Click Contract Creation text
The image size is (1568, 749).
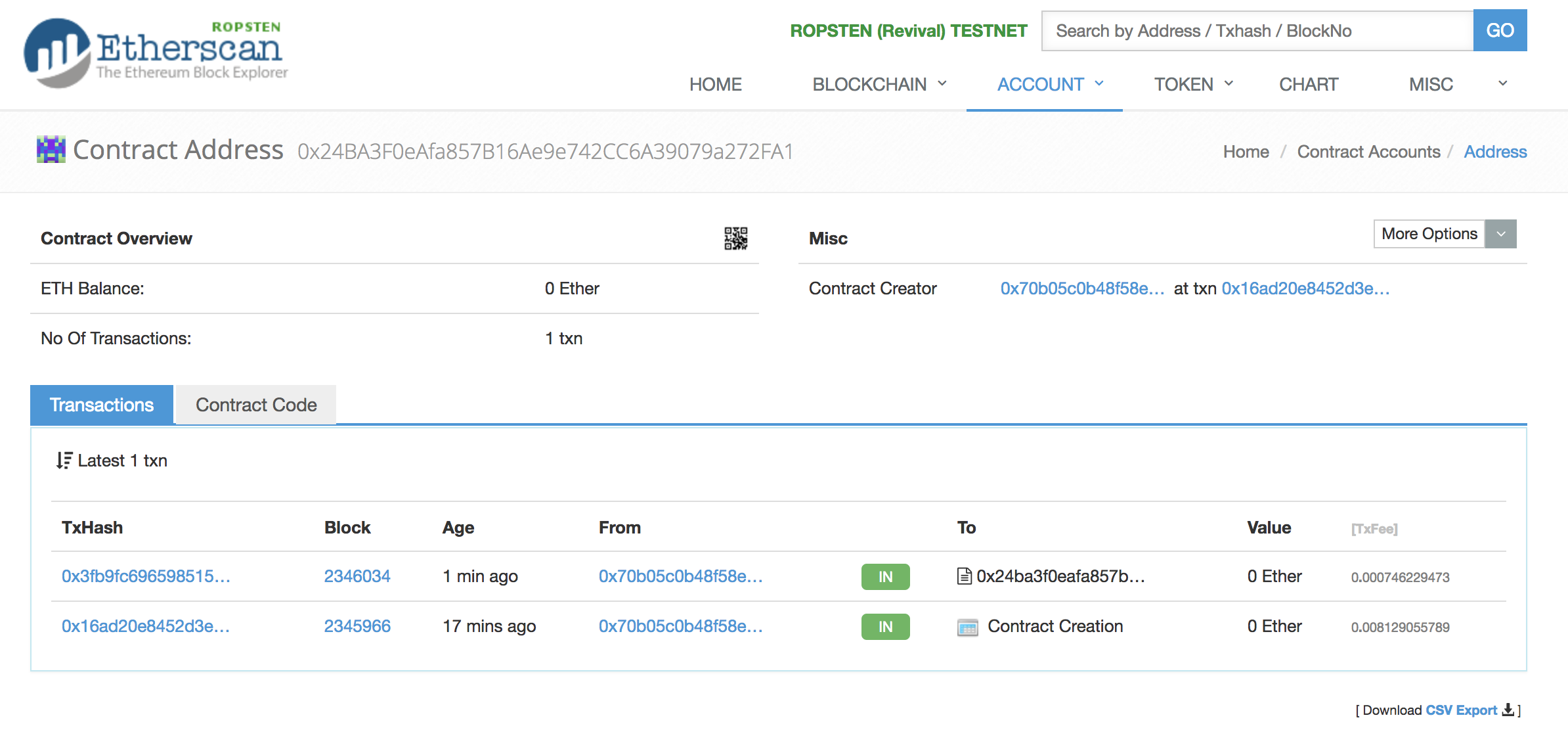tap(1055, 626)
